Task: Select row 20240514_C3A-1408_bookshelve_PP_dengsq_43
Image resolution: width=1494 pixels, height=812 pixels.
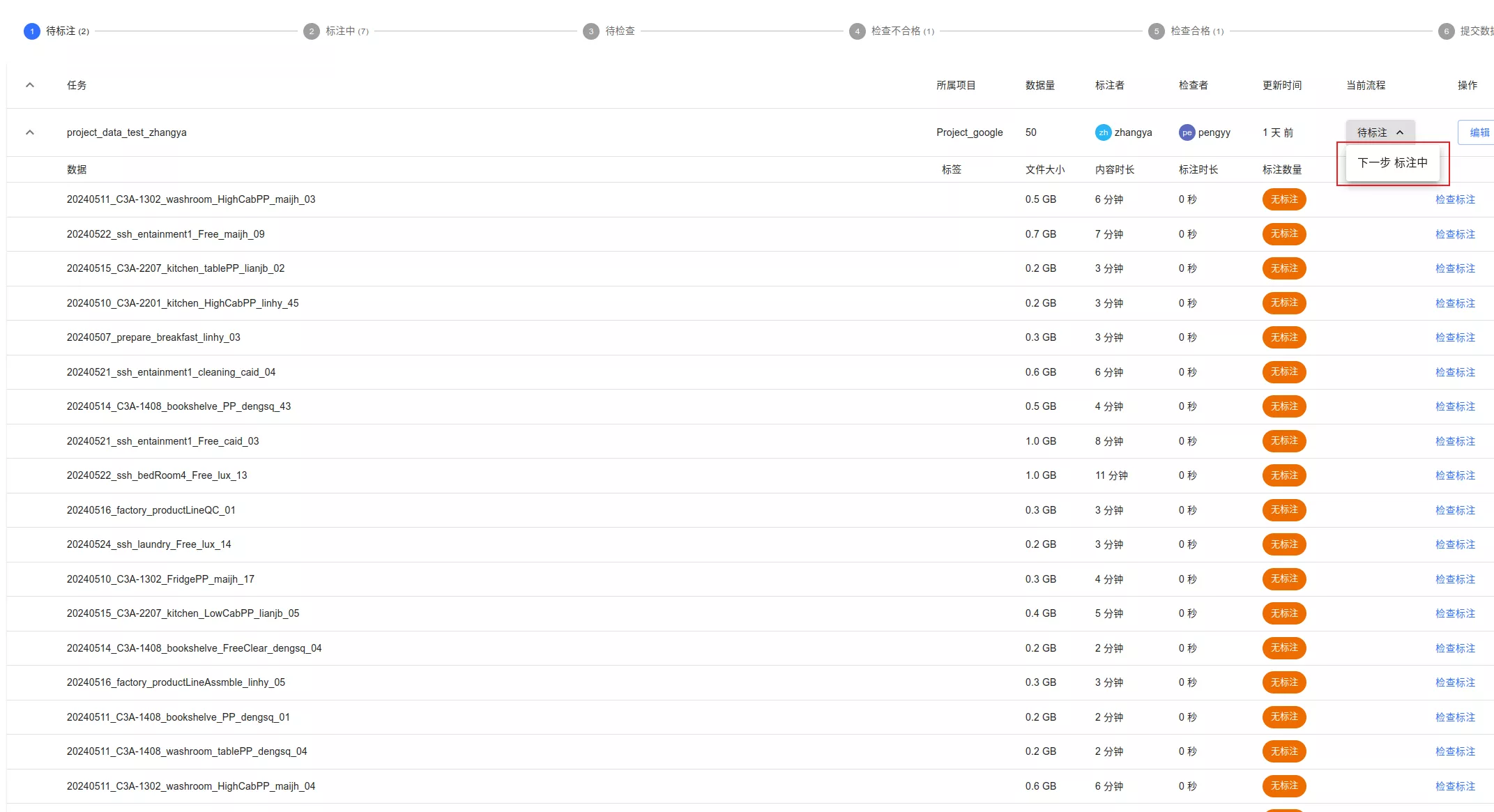Action: [x=178, y=406]
